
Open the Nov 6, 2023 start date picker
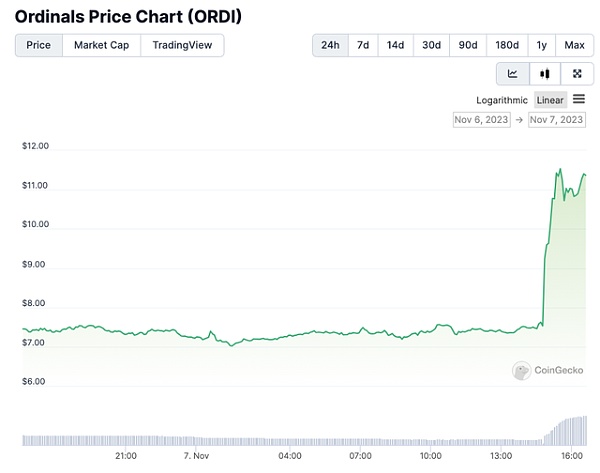[481, 120]
